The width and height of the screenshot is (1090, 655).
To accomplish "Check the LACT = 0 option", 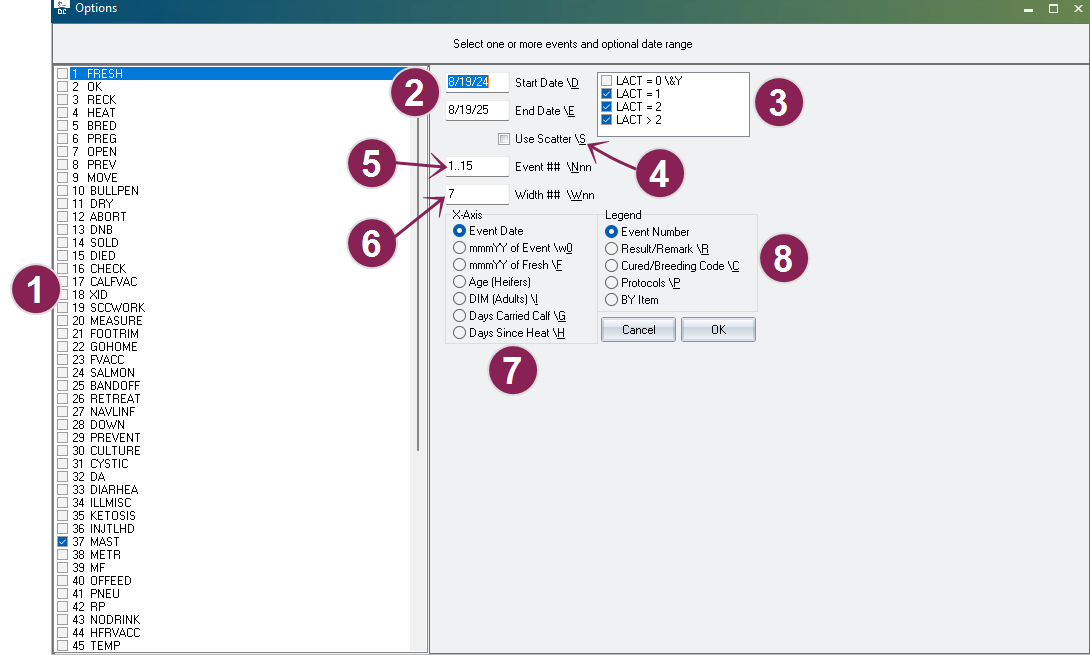I will click(607, 80).
